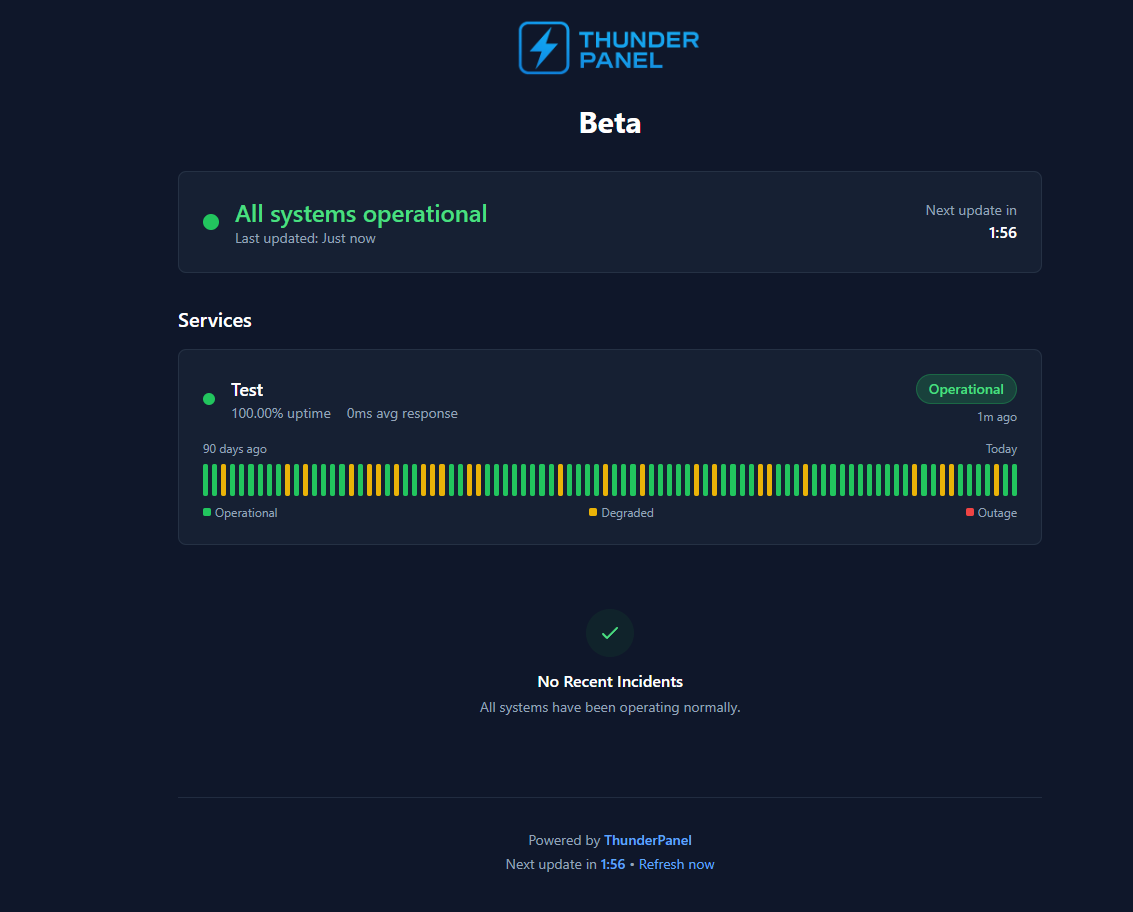This screenshot has height=912, width=1133.
Task: Click the All systems operational heading
Action: (x=360, y=214)
